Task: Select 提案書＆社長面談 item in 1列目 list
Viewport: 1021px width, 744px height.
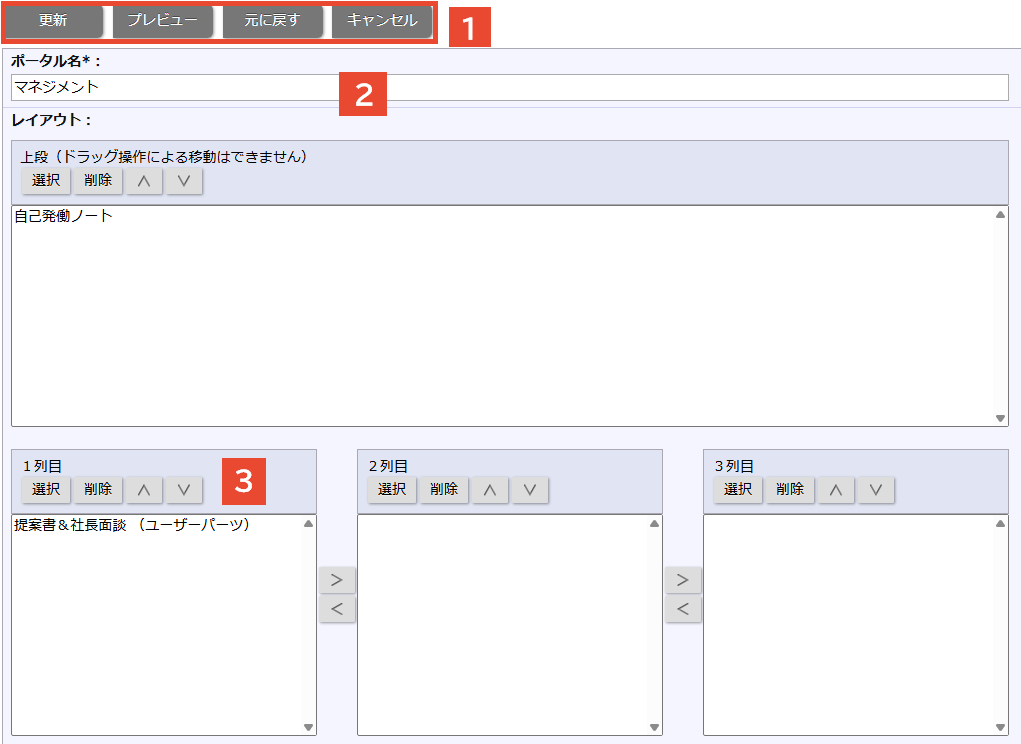Action: pyautogui.click(x=131, y=525)
